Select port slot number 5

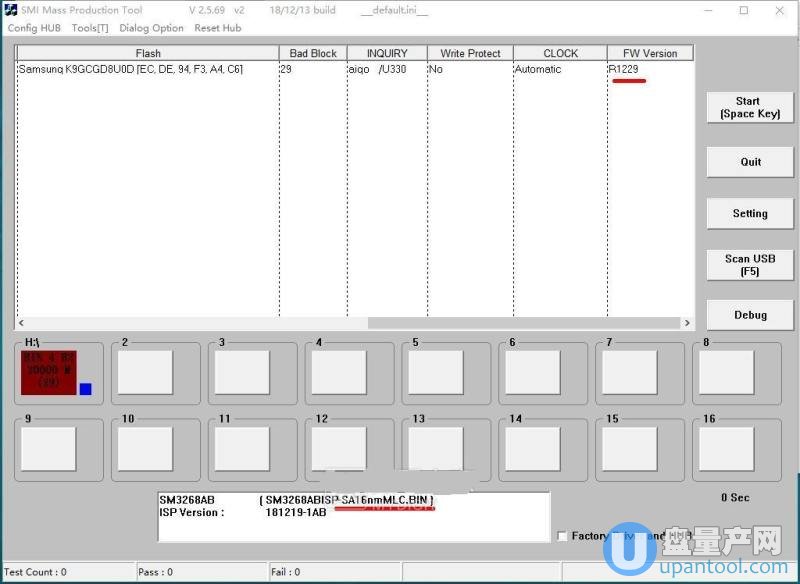pyautogui.click(x=436, y=372)
